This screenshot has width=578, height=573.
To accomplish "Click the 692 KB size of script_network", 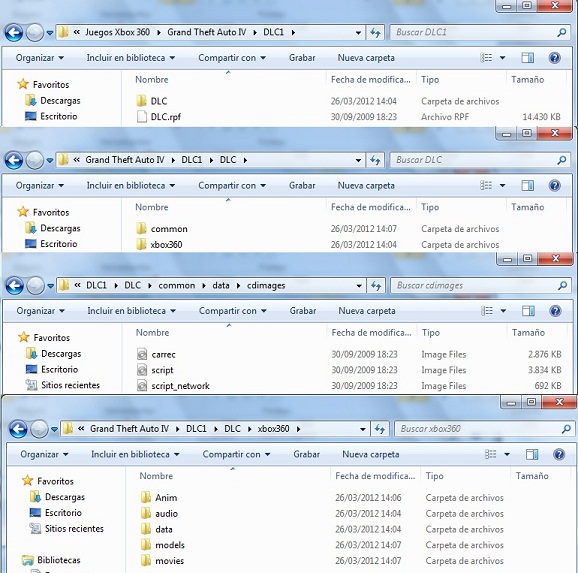I will point(548,386).
